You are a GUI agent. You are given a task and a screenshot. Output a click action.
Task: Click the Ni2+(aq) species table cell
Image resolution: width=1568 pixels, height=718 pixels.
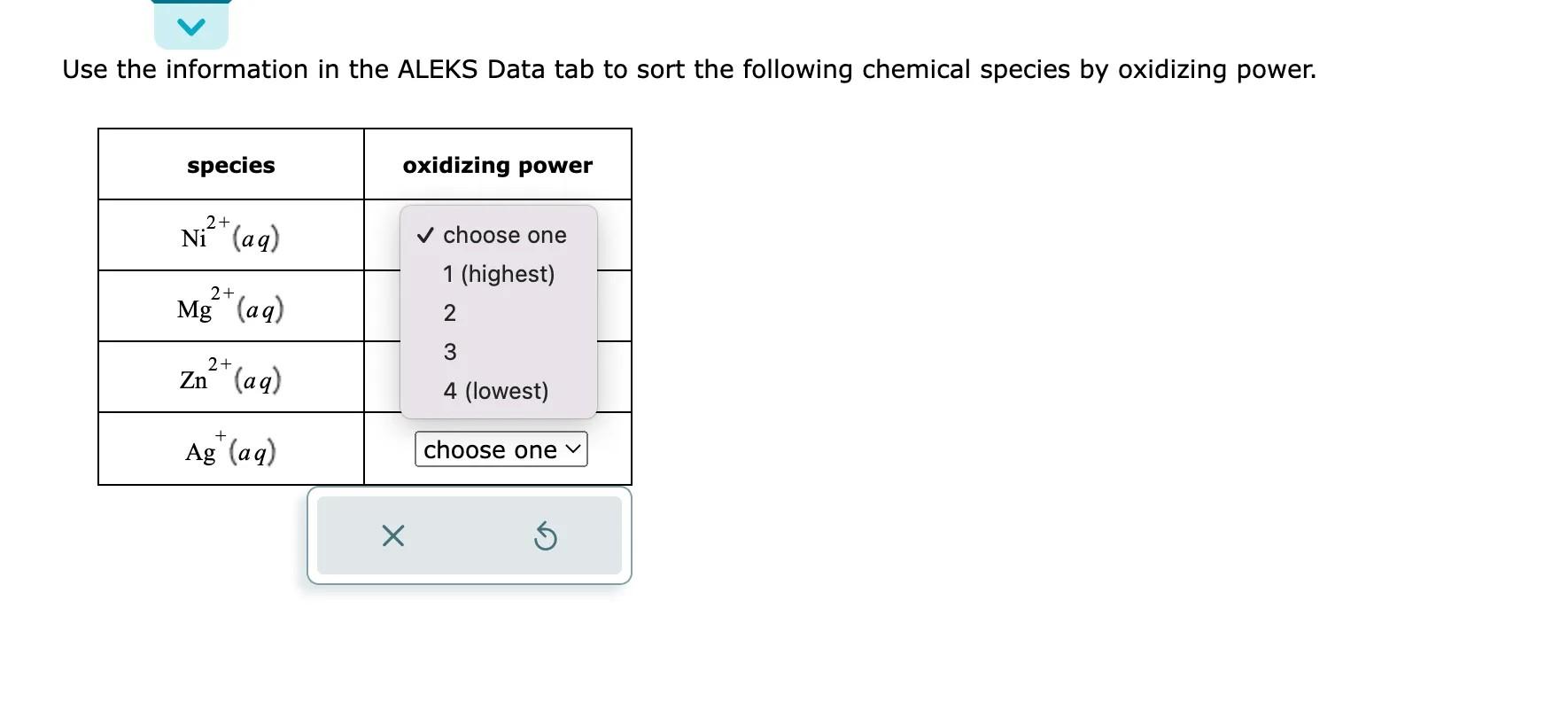point(230,234)
